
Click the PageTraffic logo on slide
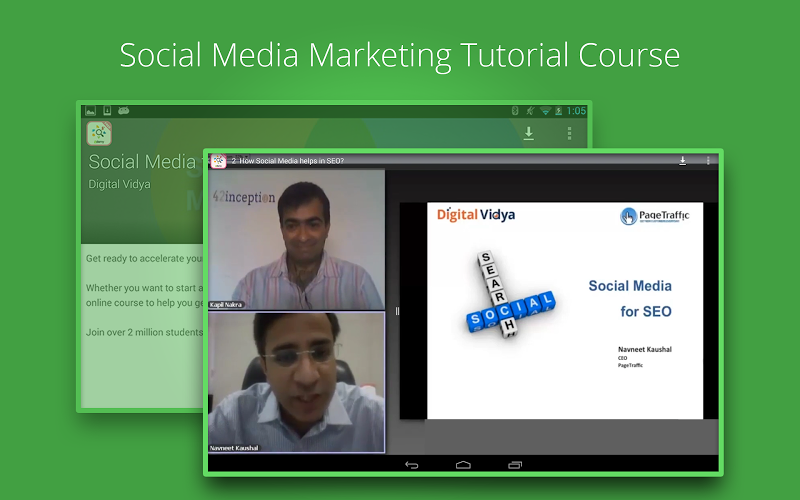point(655,216)
